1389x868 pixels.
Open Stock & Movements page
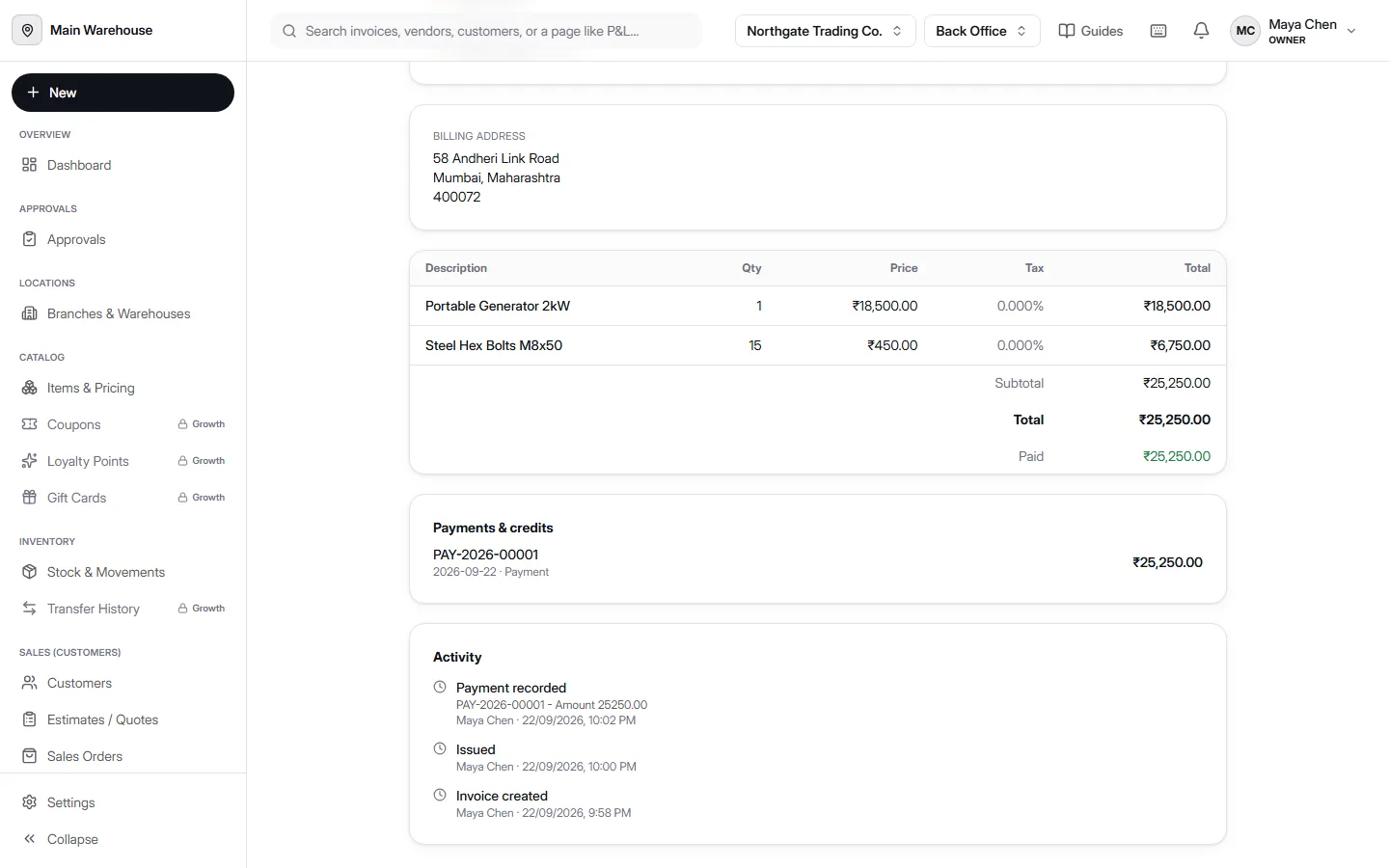[123, 572]
